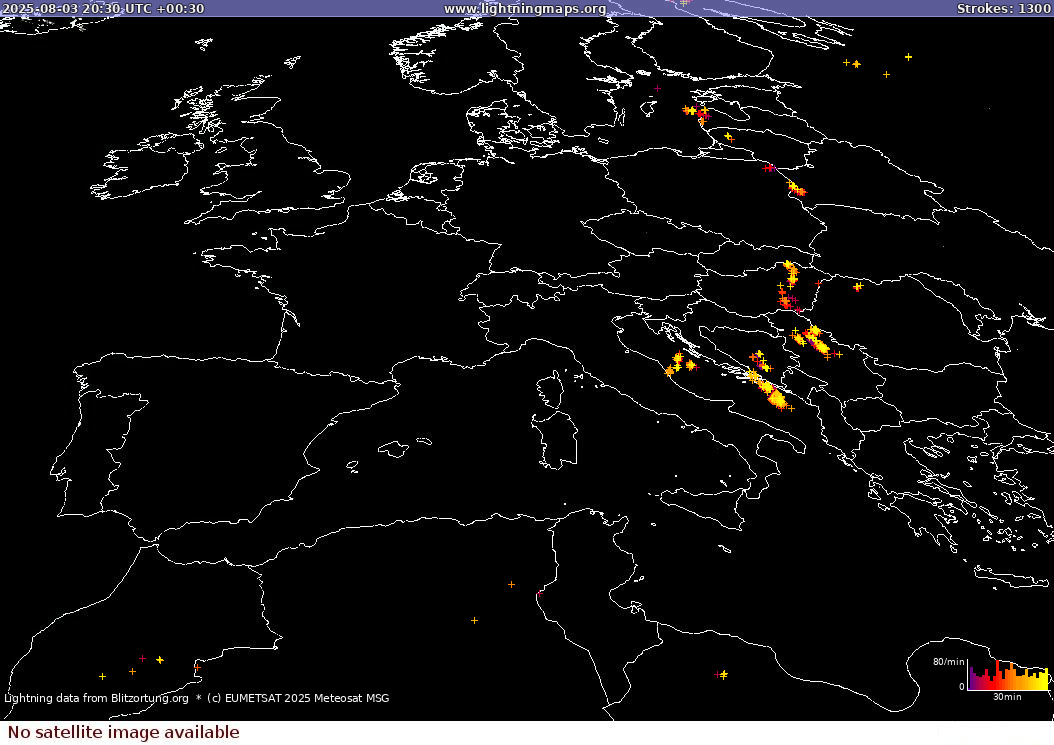Click the dense yellow lightning cluster on Adriatic coast
This screenshot has width=1054, height=745.
pyautogui.click(x=772, y=394)
